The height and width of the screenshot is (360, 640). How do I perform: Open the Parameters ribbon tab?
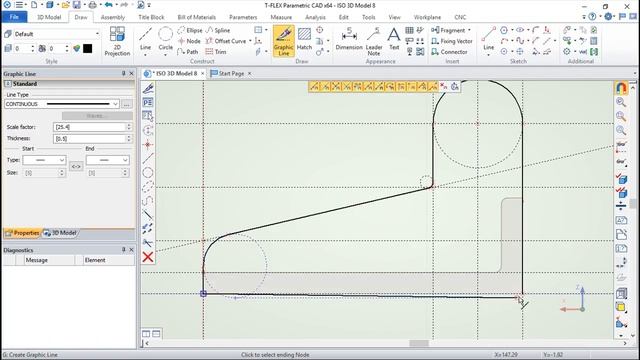pos(243,17)
